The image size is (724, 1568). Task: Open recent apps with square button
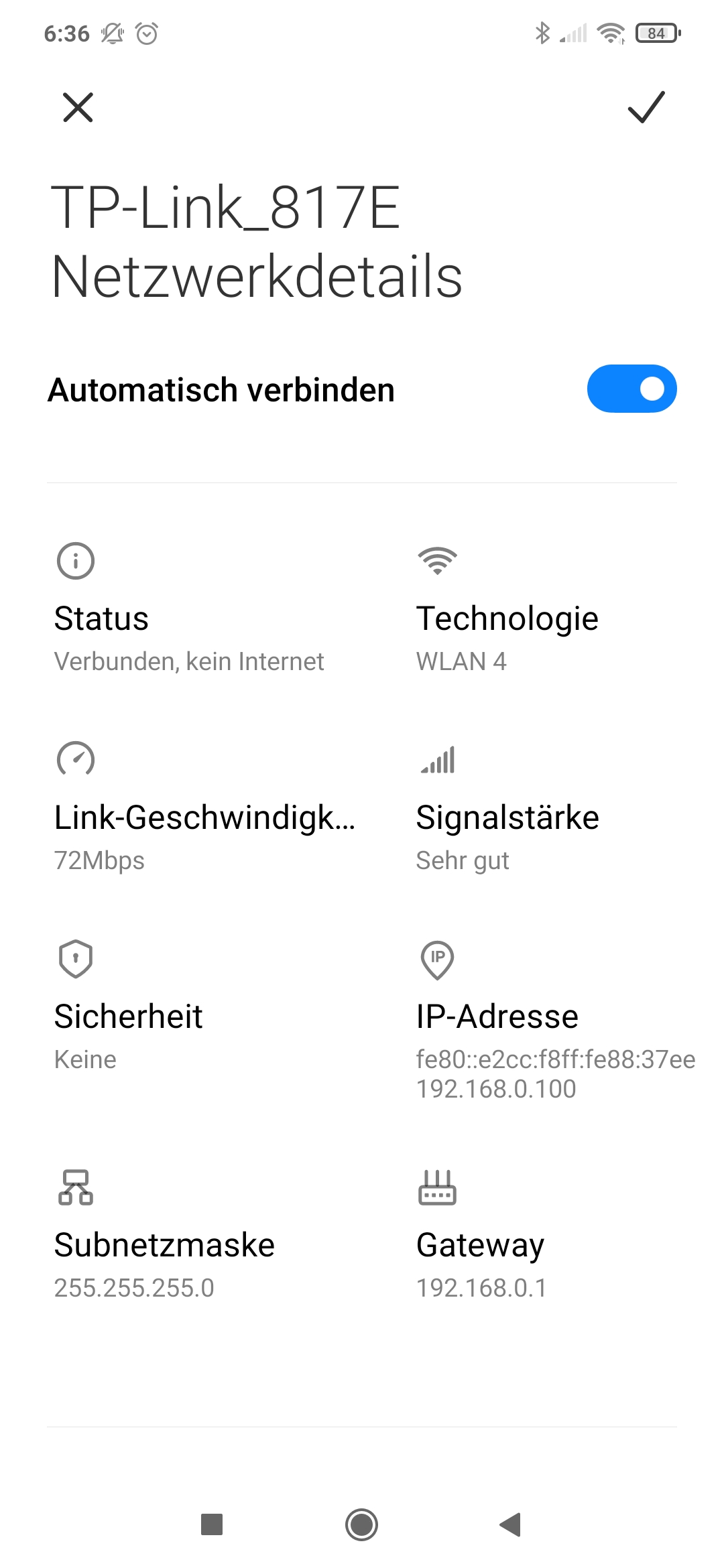tap(212, 1524)
